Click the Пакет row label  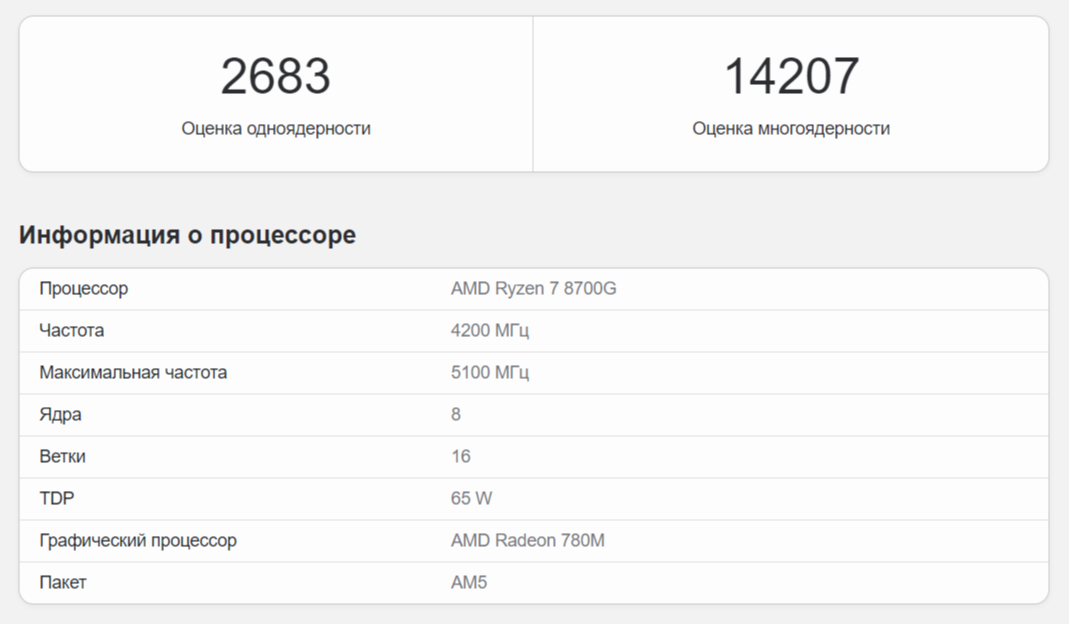pos(63,582)
